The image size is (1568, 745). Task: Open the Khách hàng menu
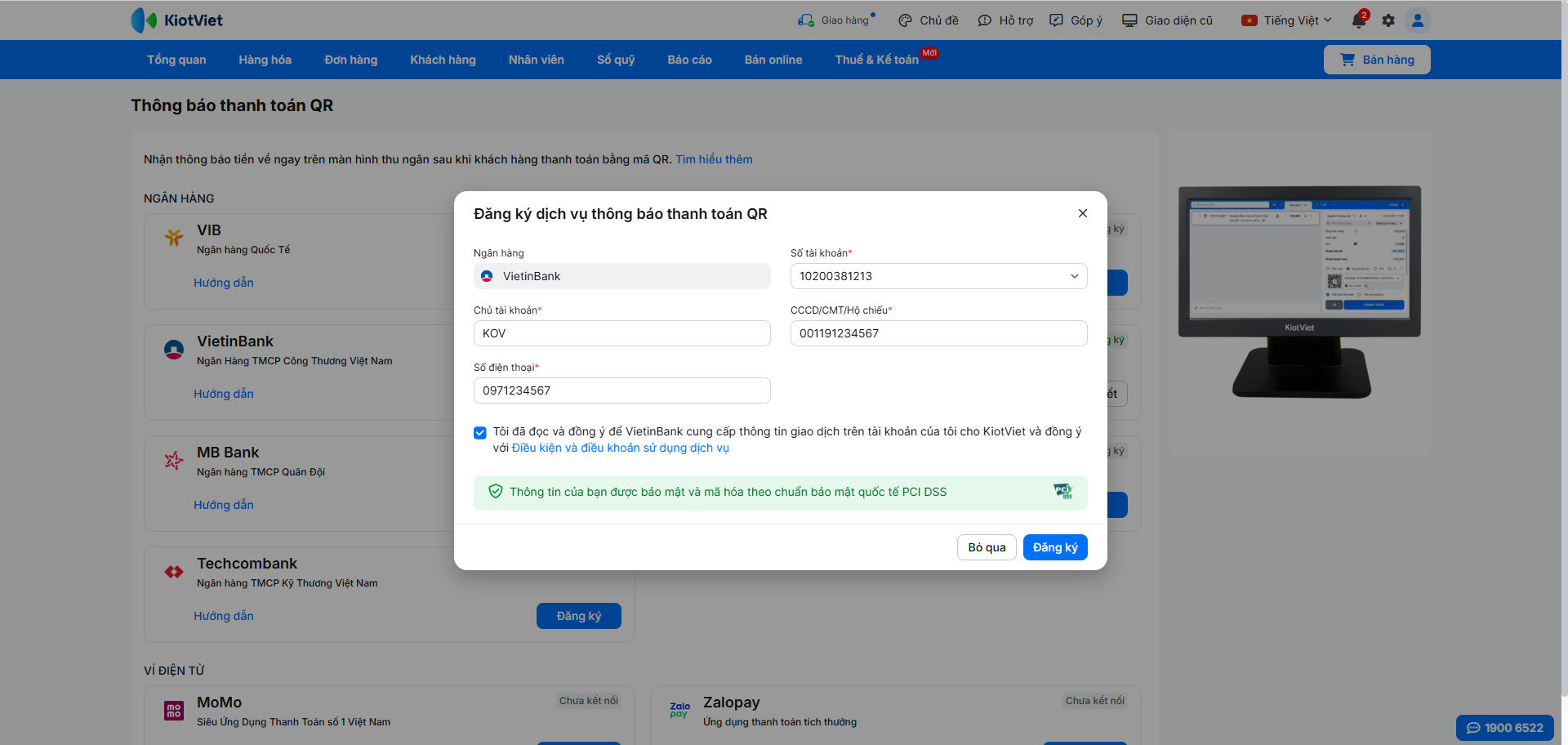coord(443,60)
